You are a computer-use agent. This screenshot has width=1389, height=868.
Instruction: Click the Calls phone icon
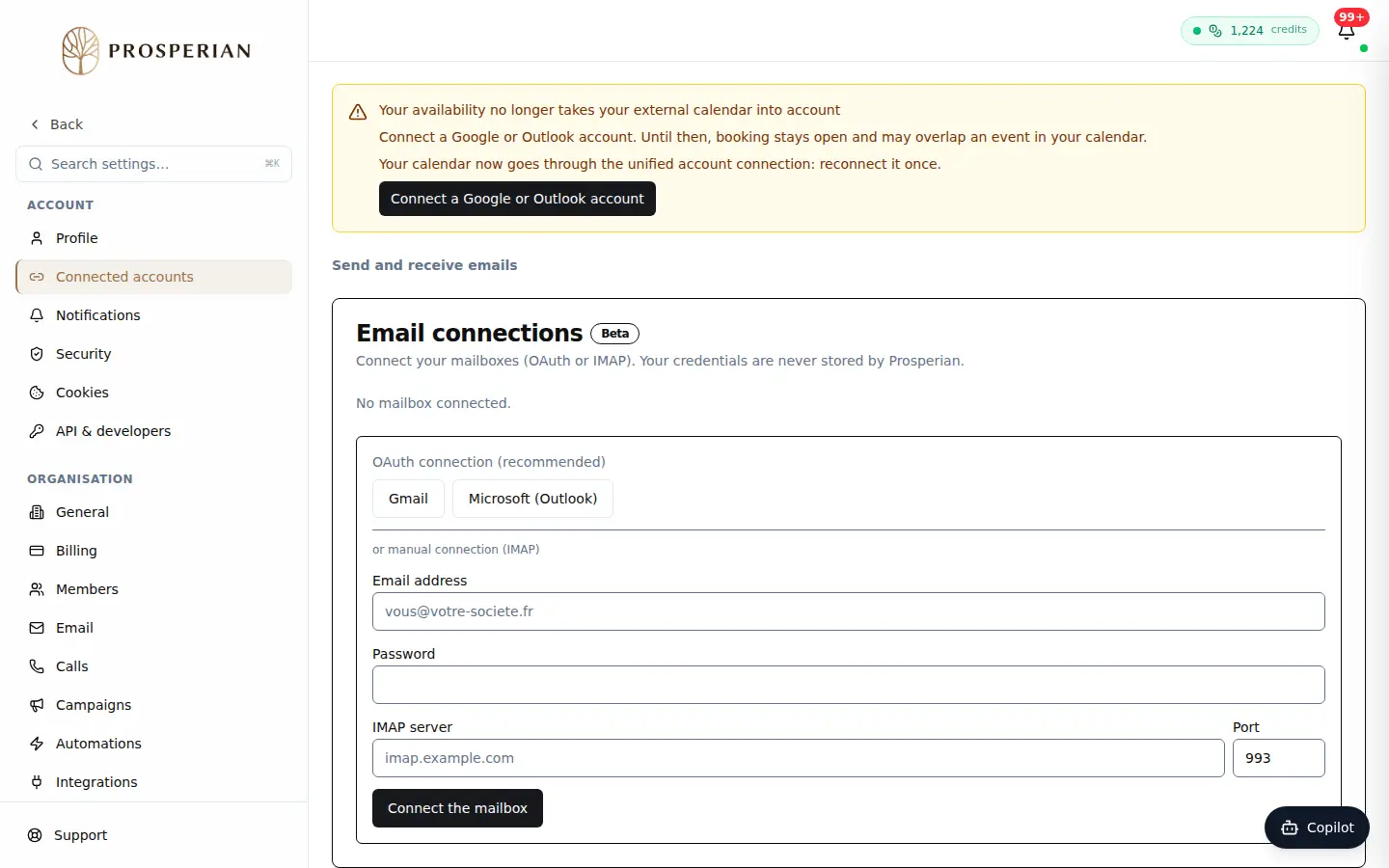click(x=37, y=666)
